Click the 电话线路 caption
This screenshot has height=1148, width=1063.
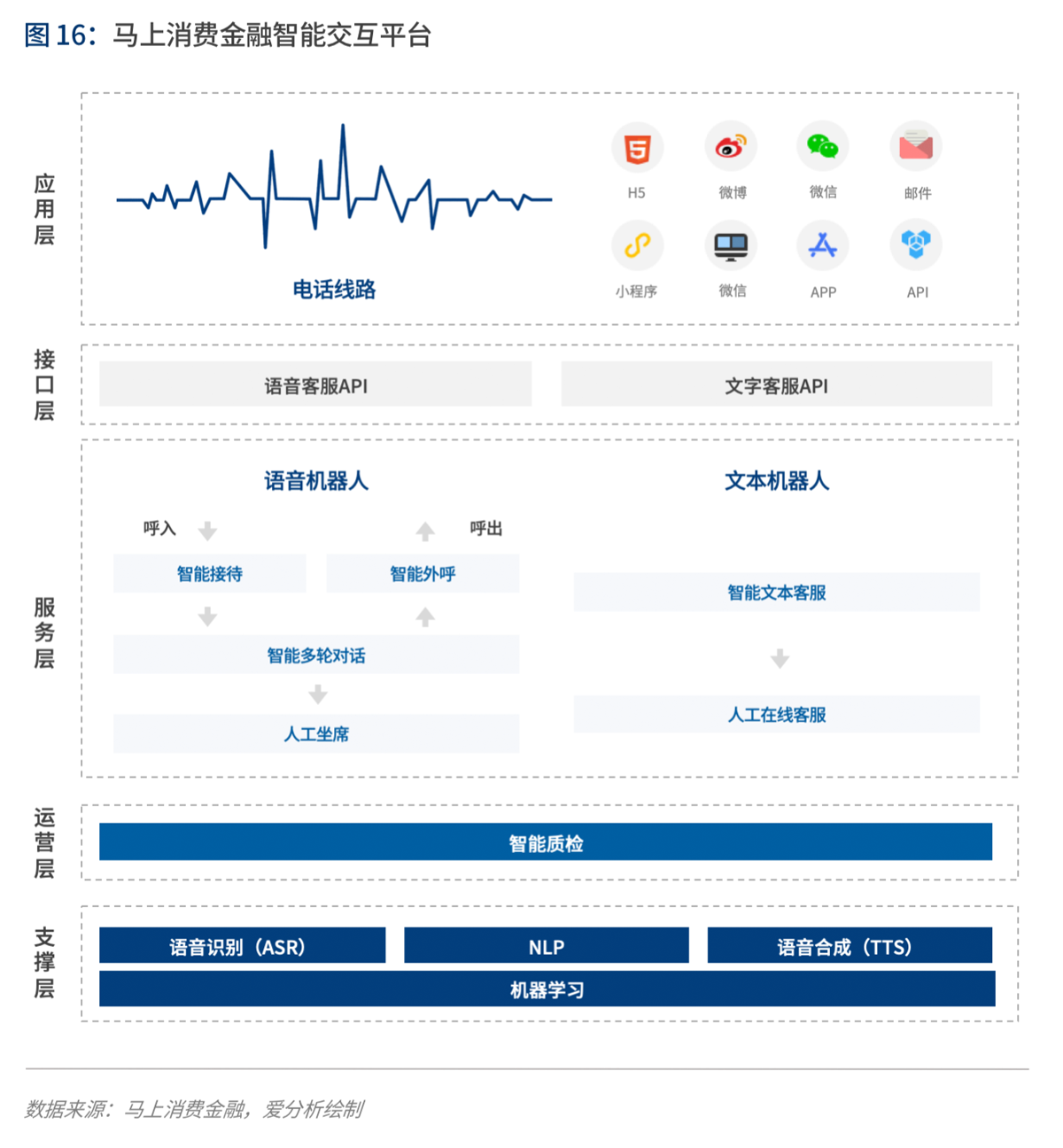[x=334, y=289]
